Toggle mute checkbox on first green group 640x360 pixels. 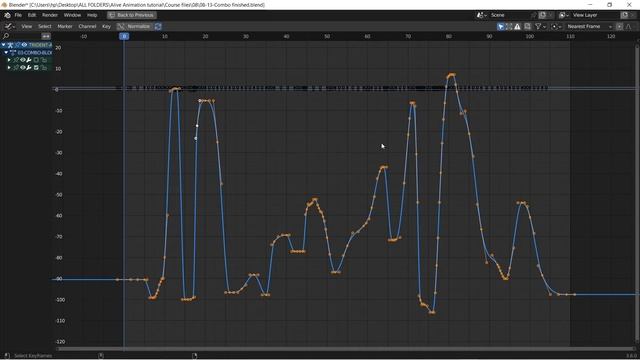36,60
